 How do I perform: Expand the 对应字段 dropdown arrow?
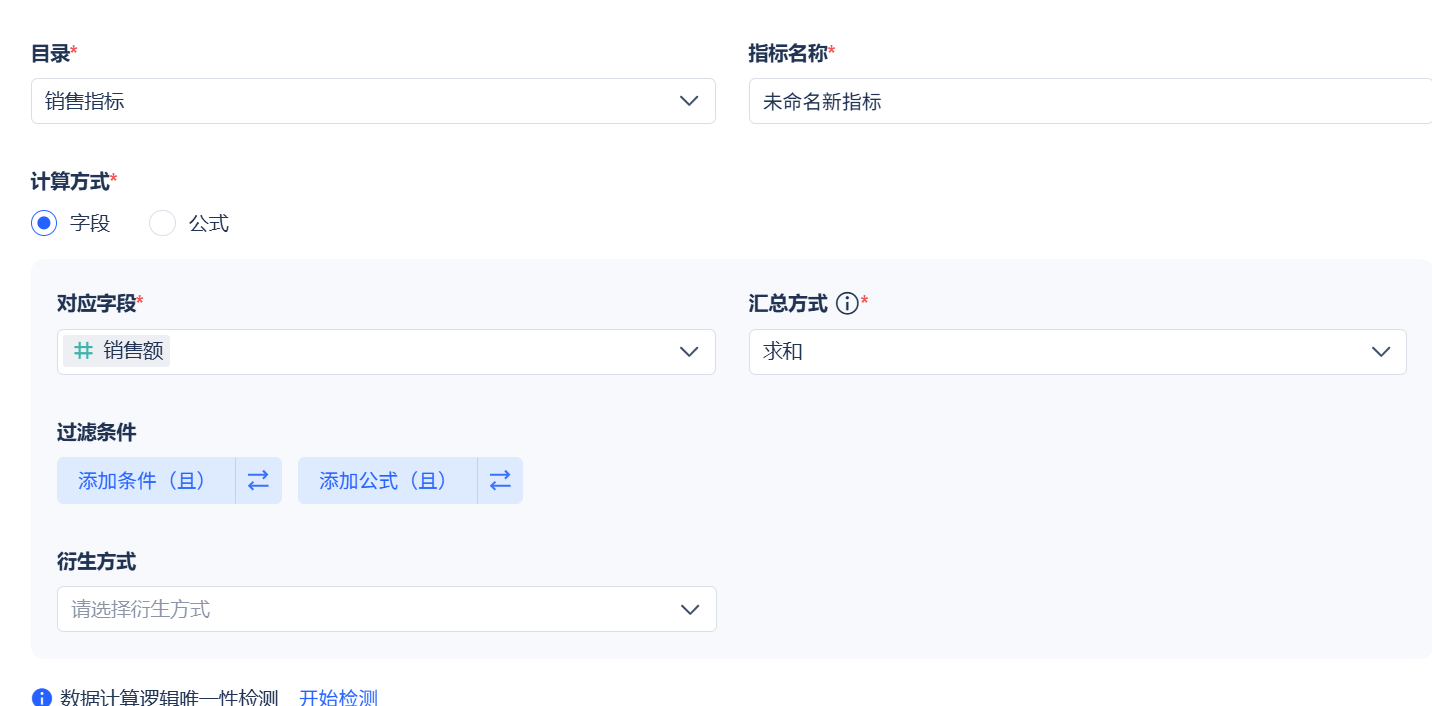[689, 352]
